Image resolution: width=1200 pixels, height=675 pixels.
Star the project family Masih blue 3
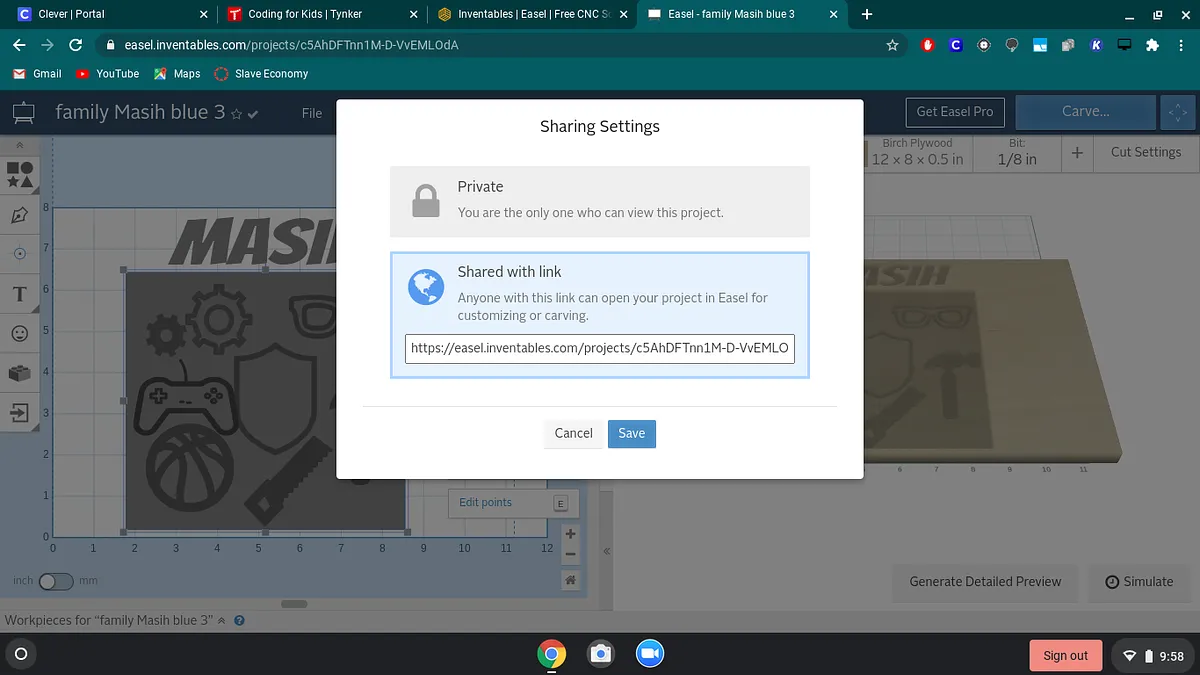tap(236, 114)
